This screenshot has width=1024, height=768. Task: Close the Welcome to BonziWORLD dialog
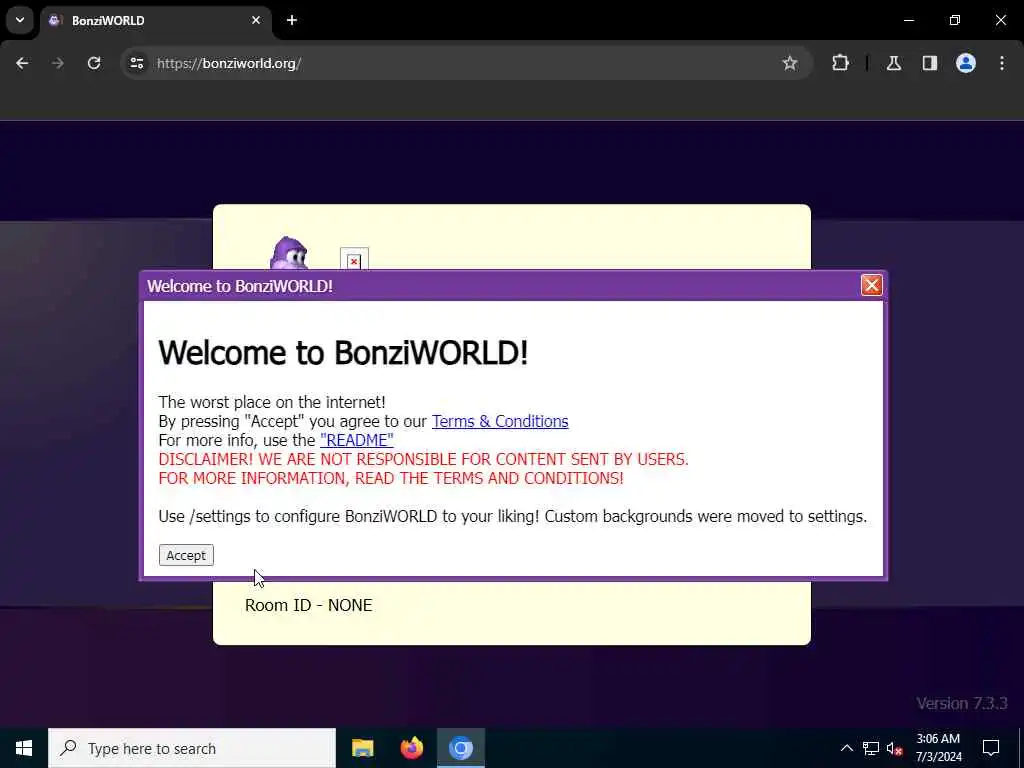871,285
